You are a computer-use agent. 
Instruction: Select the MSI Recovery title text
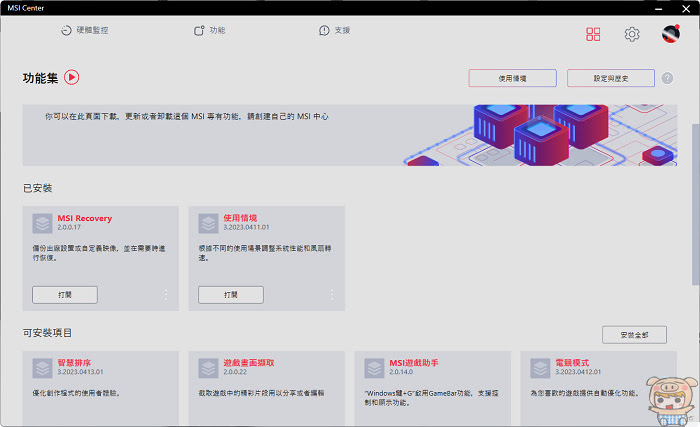[84, 218]
